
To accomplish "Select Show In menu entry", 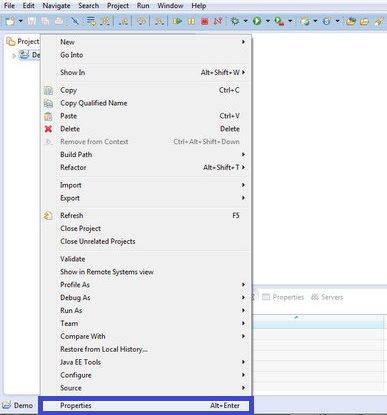I will [146, 72].
